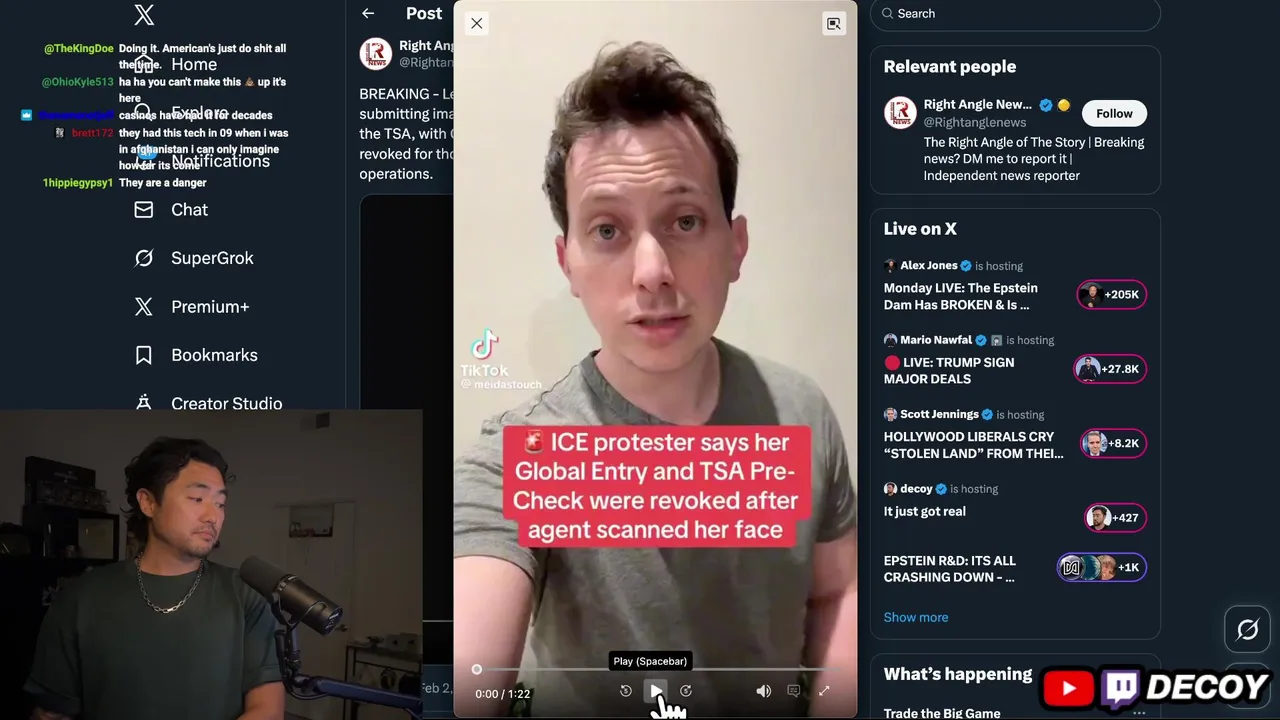Play the video with the play button
This screenshot has height=720, width=1280.
tap(656, 690)
